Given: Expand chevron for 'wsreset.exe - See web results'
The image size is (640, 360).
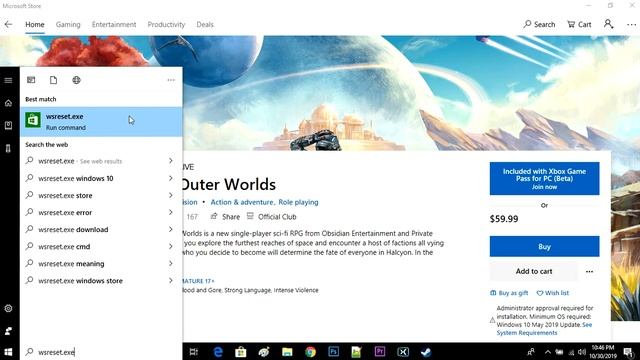Looking at the screenshot, I should [x=171, y=161].
